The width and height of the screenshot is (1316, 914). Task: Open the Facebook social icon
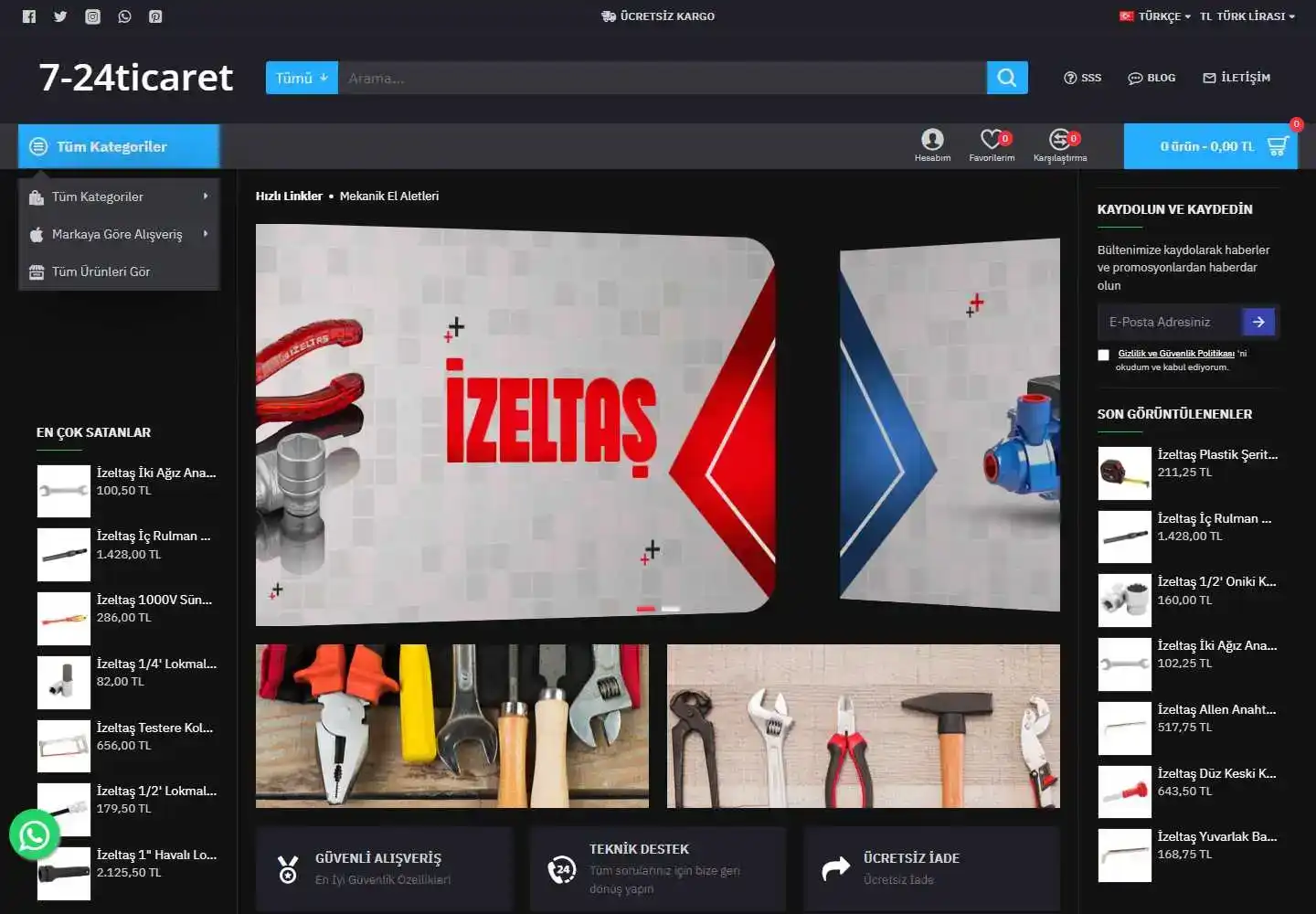pos(29,16)
